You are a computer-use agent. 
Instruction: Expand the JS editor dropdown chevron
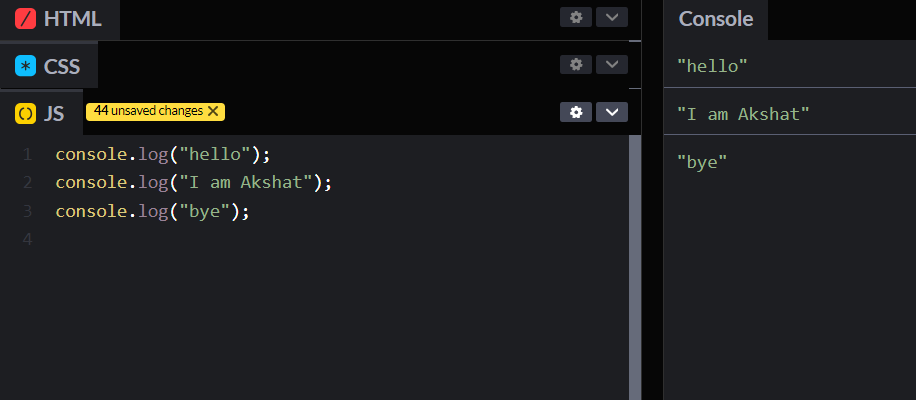(612, 112)
